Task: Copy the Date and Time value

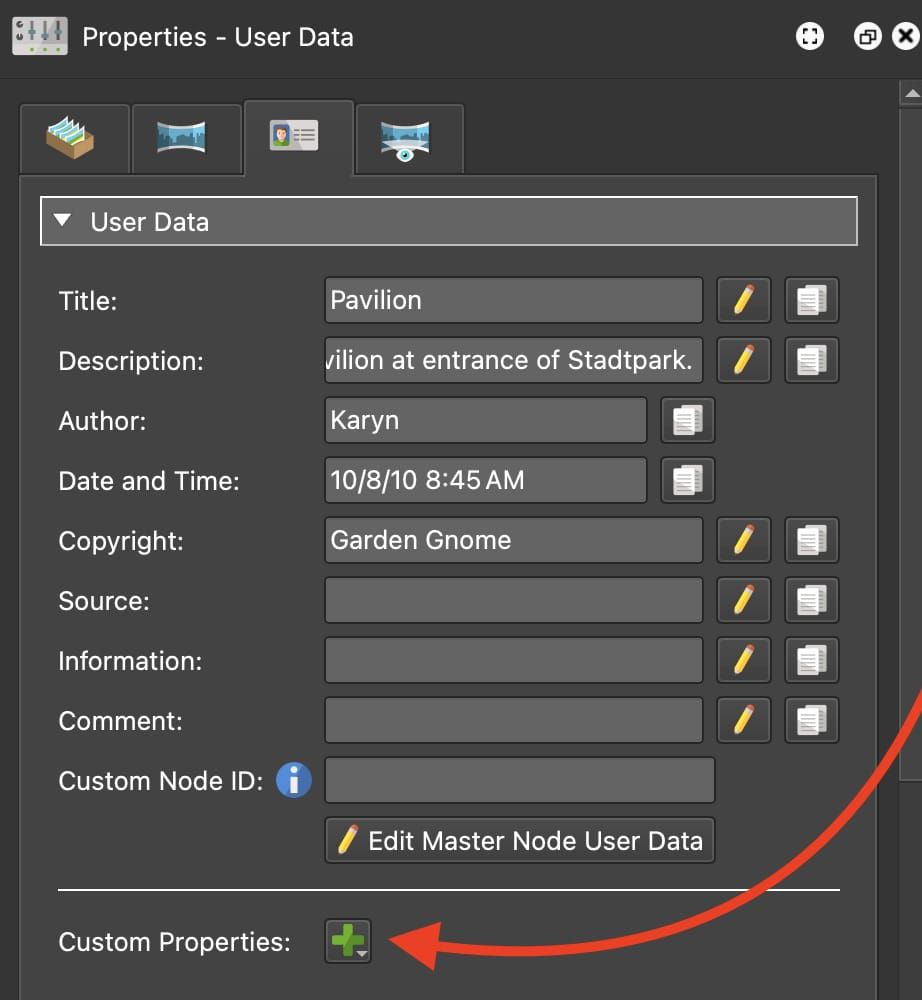Action: (687, 480)
